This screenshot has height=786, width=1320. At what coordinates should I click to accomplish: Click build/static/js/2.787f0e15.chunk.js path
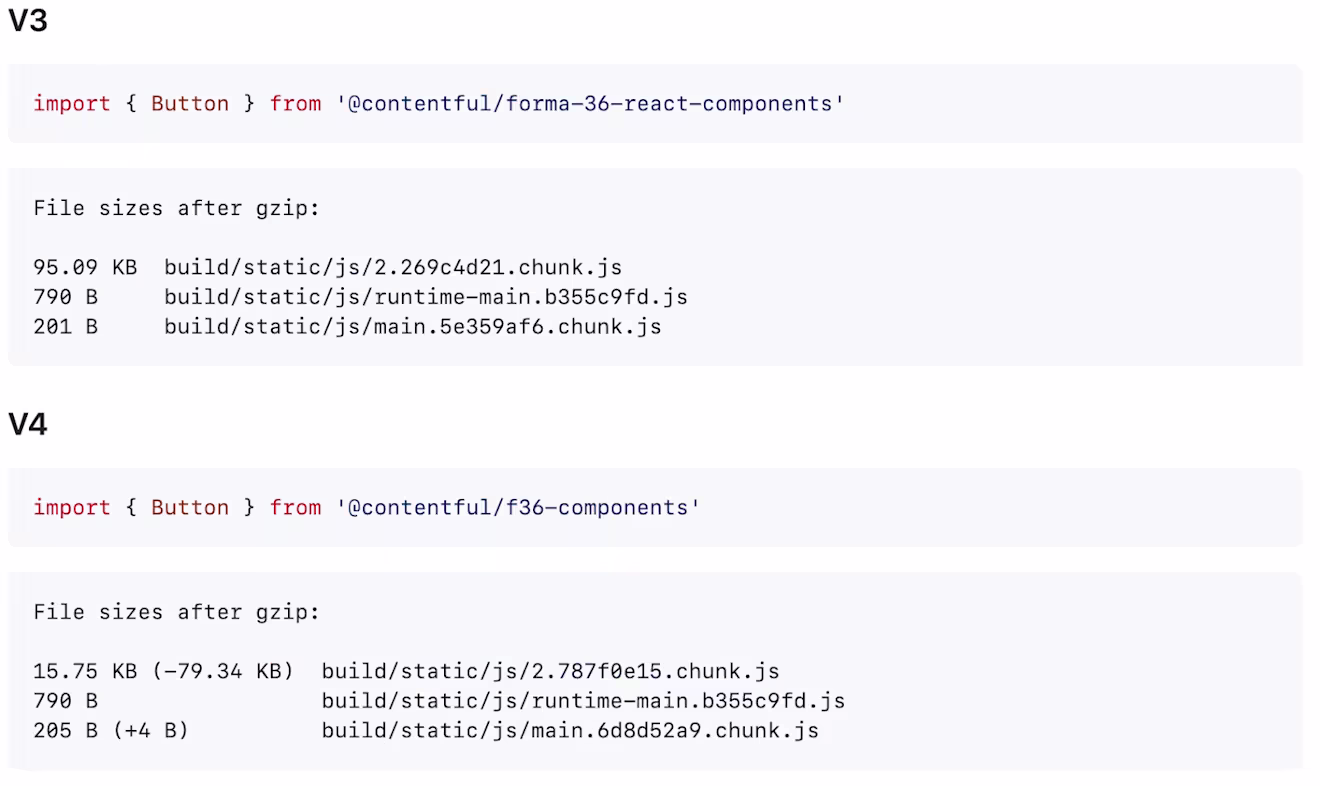pos(551,671)
